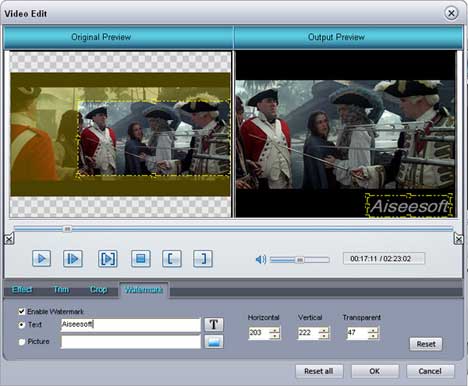Click the time display 00:17:11 / 02:23:02
The height and width of the screenshot is (386, 468).
384,259
